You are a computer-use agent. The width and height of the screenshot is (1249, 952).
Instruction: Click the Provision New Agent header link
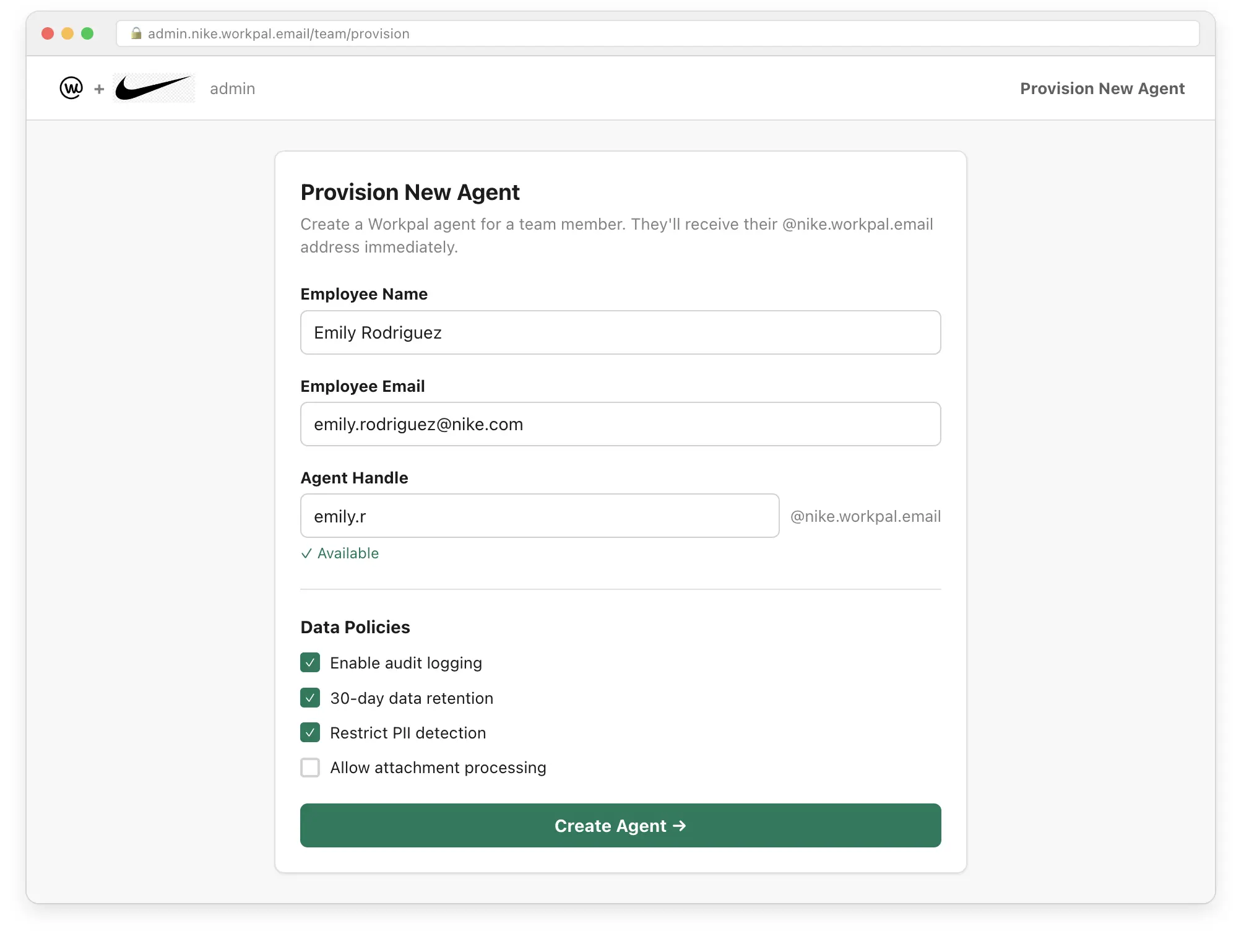tap(1102, 88)
